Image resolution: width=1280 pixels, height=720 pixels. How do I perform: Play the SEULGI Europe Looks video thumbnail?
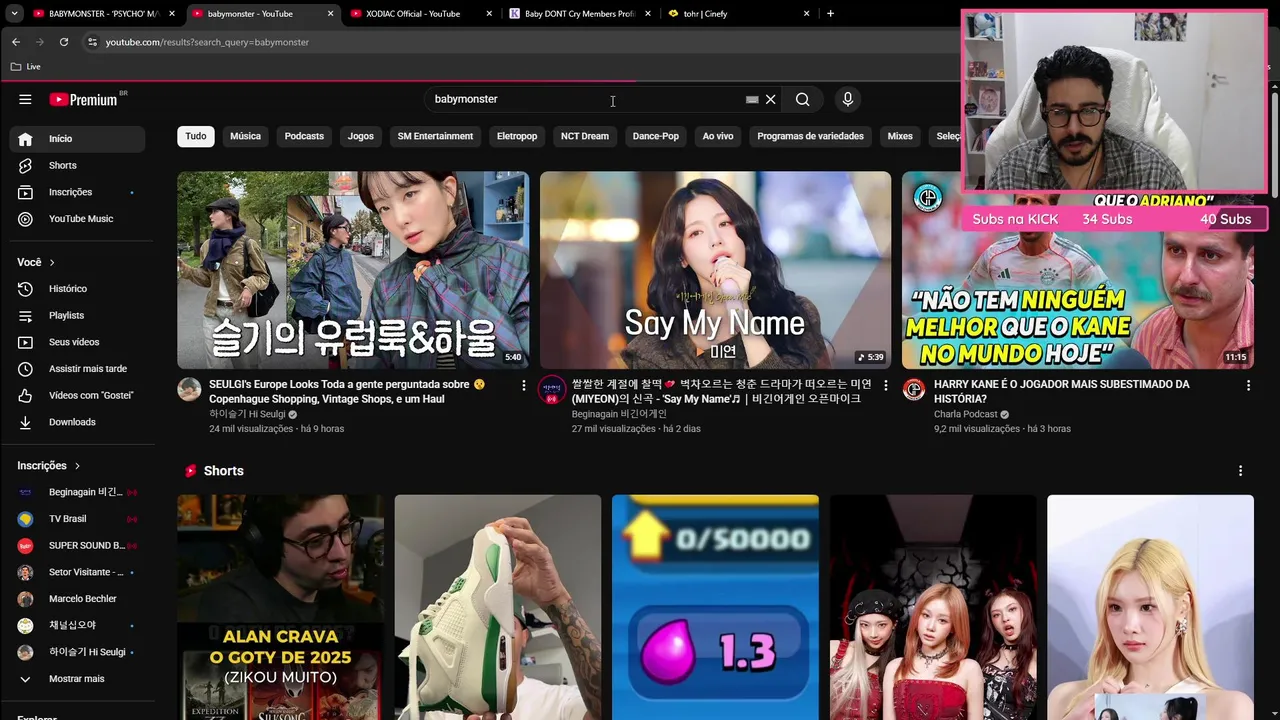tap(353, 270)
